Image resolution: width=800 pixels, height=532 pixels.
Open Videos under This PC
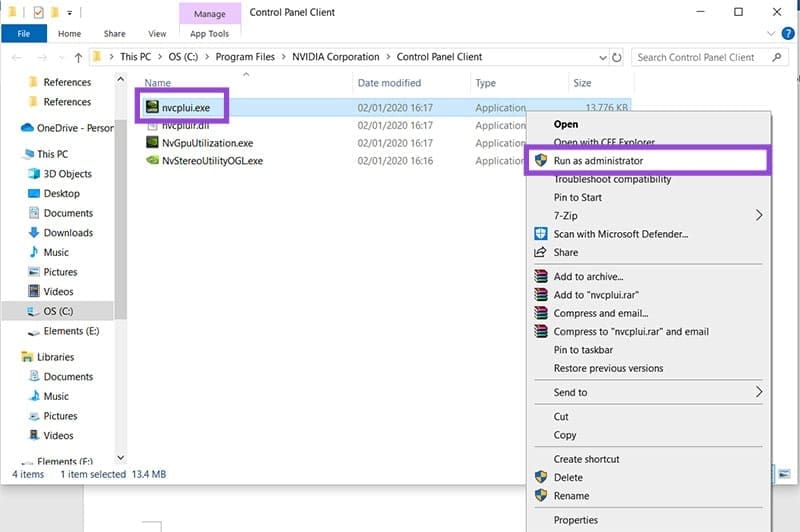pos(51,292)
